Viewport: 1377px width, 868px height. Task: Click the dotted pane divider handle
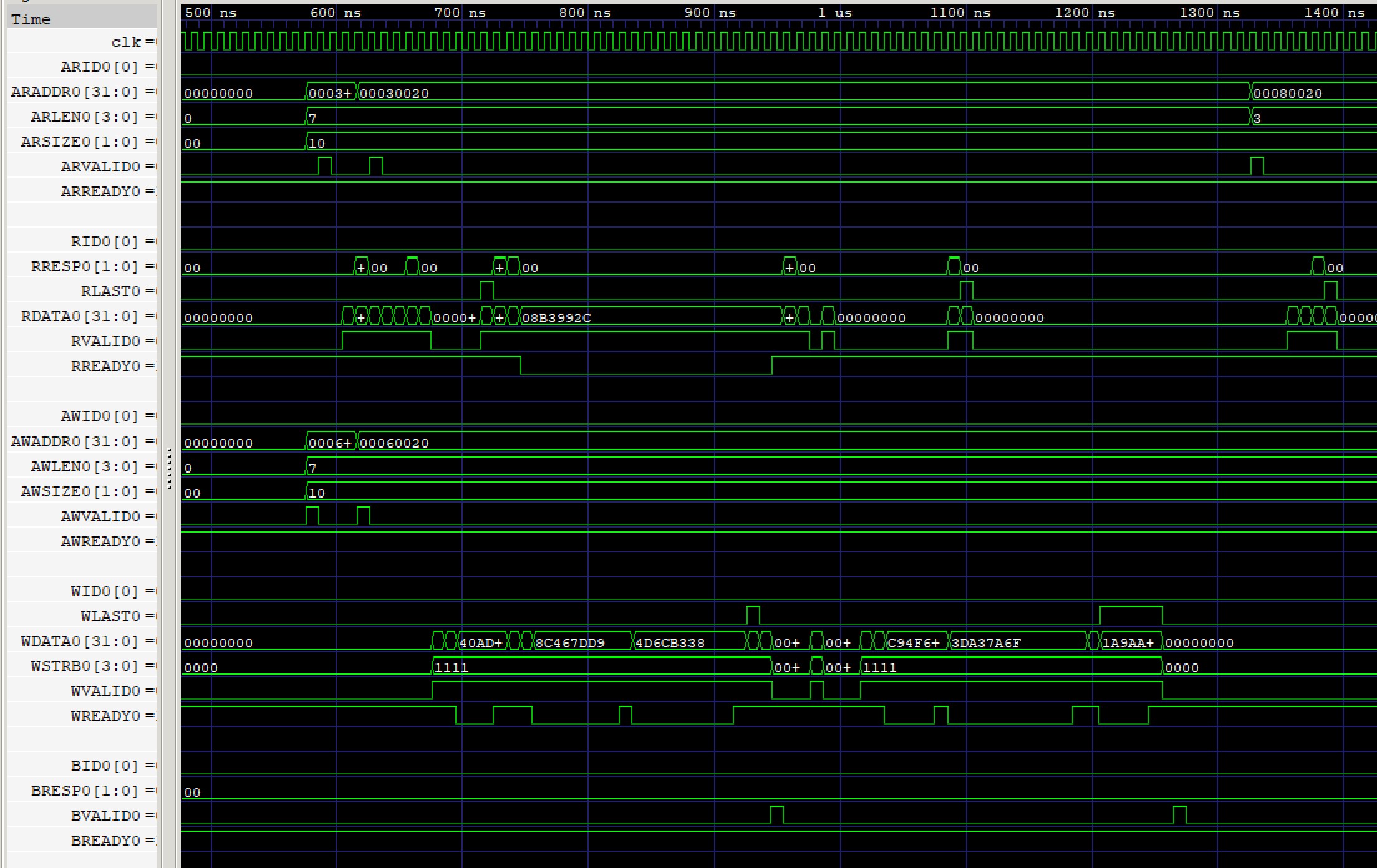coord(169,469)
